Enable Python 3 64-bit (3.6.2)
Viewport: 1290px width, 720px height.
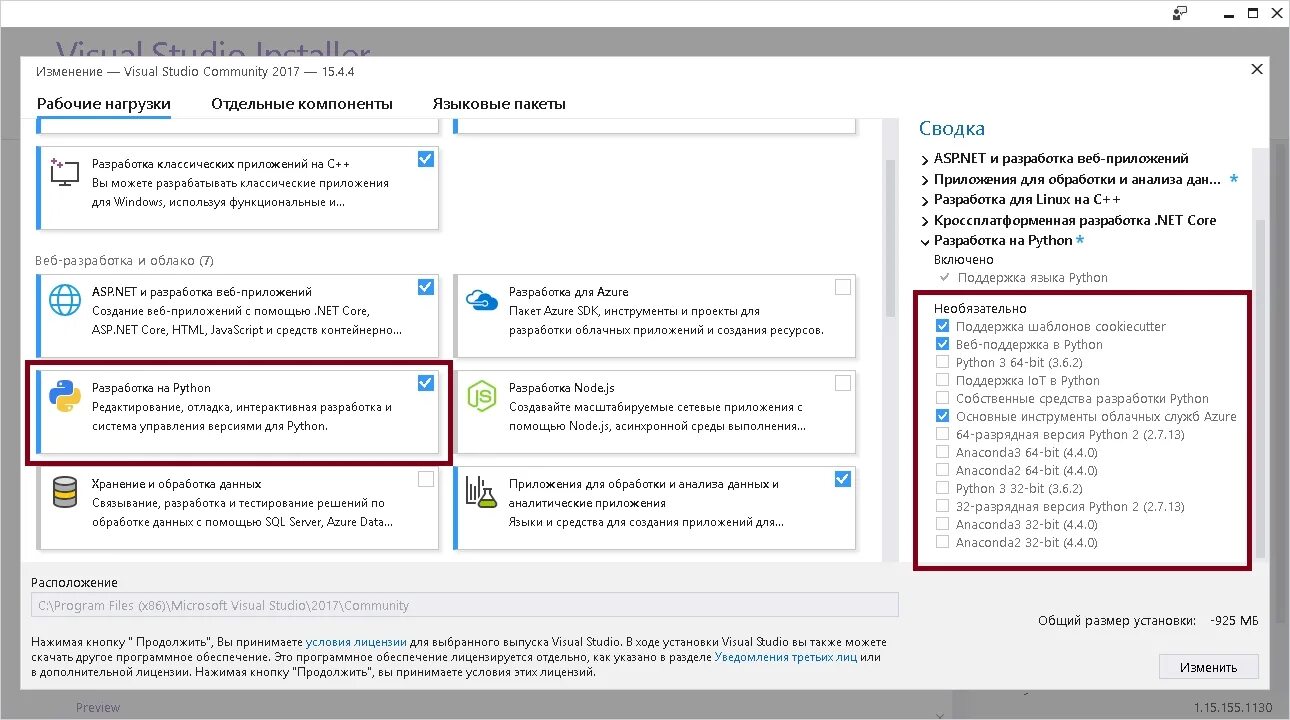click(942, 362)
